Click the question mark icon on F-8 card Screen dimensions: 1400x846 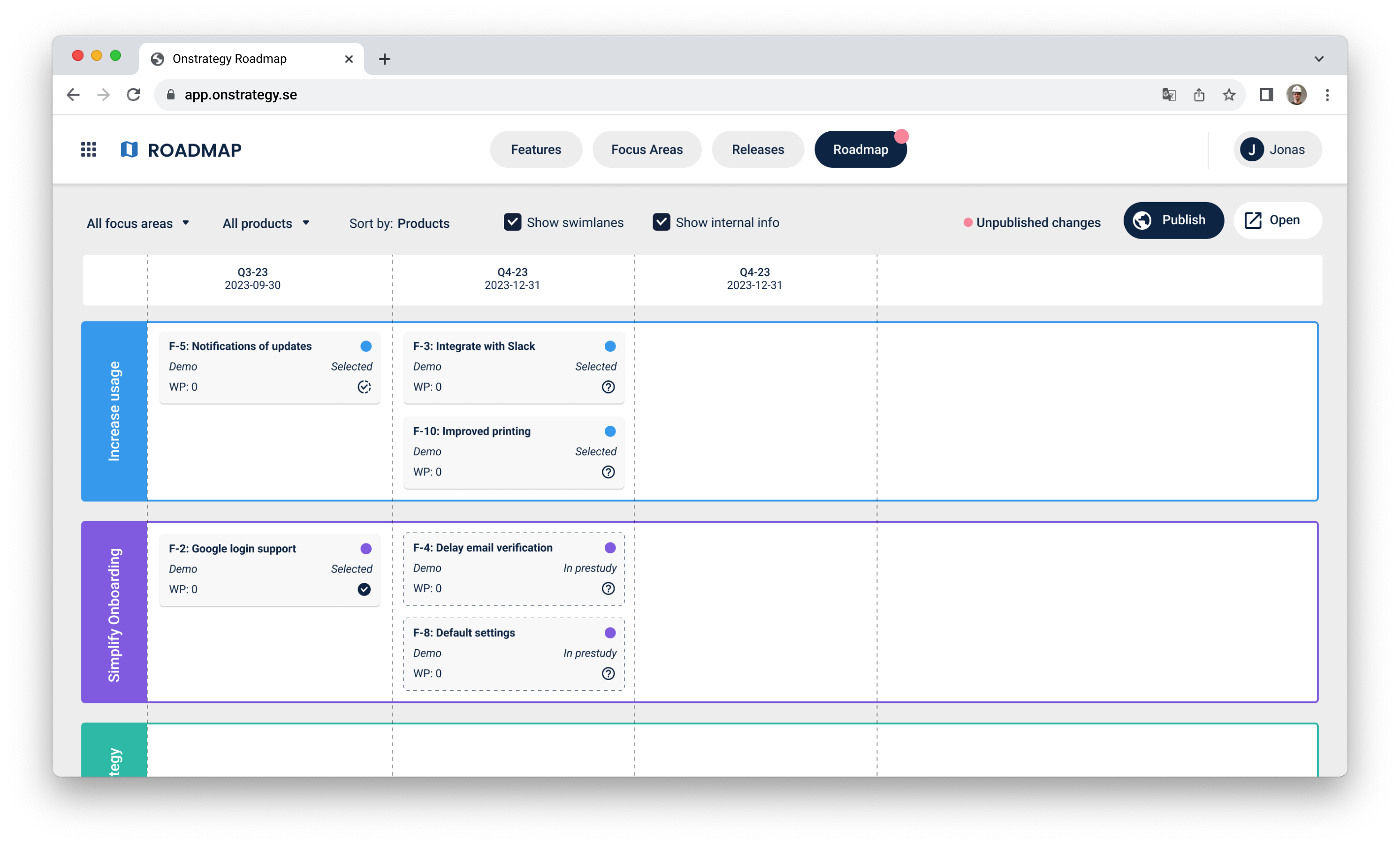click(x=608, y=673)
